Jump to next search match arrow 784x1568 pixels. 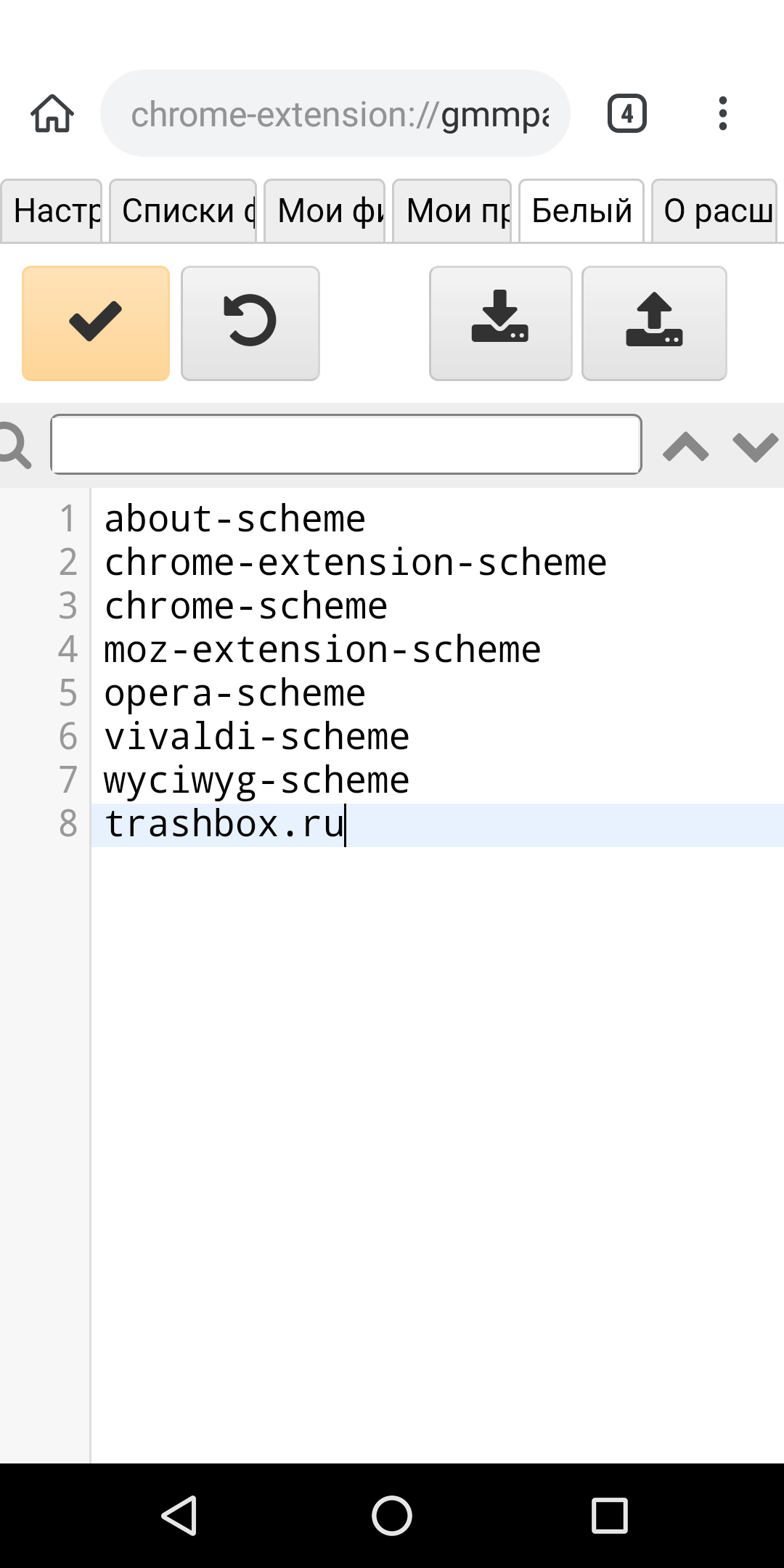coord(756,446)
